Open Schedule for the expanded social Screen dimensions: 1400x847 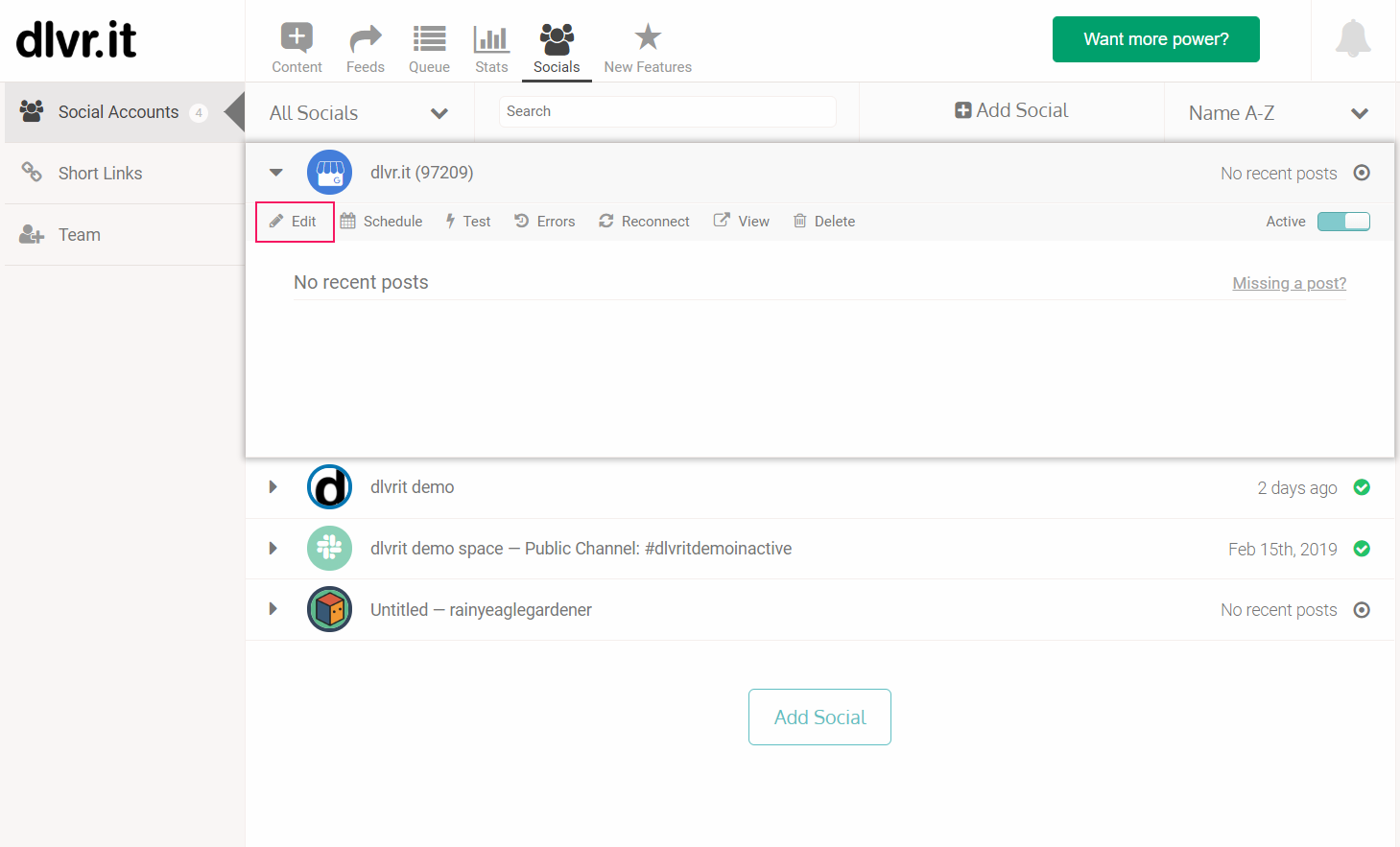[382, 222]
